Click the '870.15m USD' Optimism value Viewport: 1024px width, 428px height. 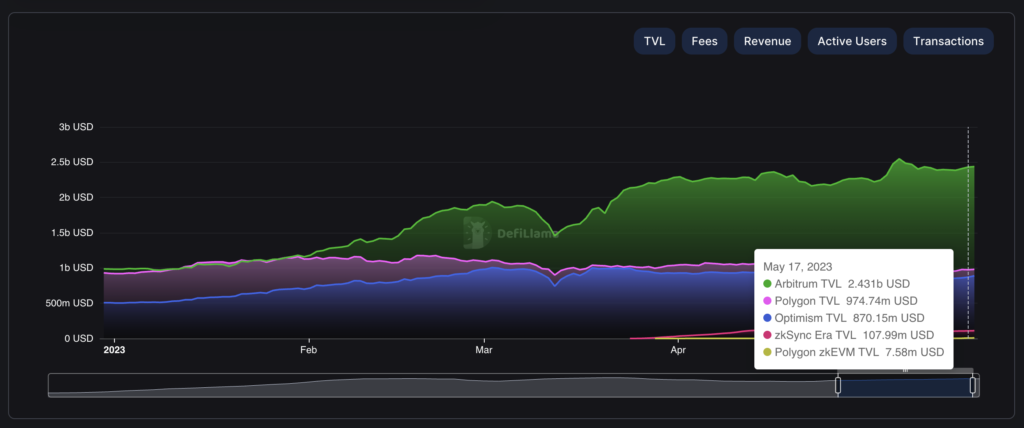(889, 318)
